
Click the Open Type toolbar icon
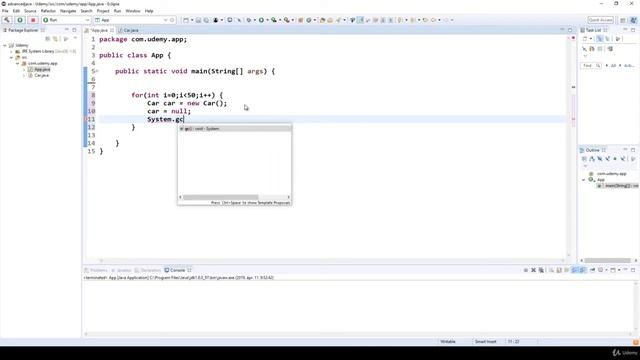click(322, 20)
